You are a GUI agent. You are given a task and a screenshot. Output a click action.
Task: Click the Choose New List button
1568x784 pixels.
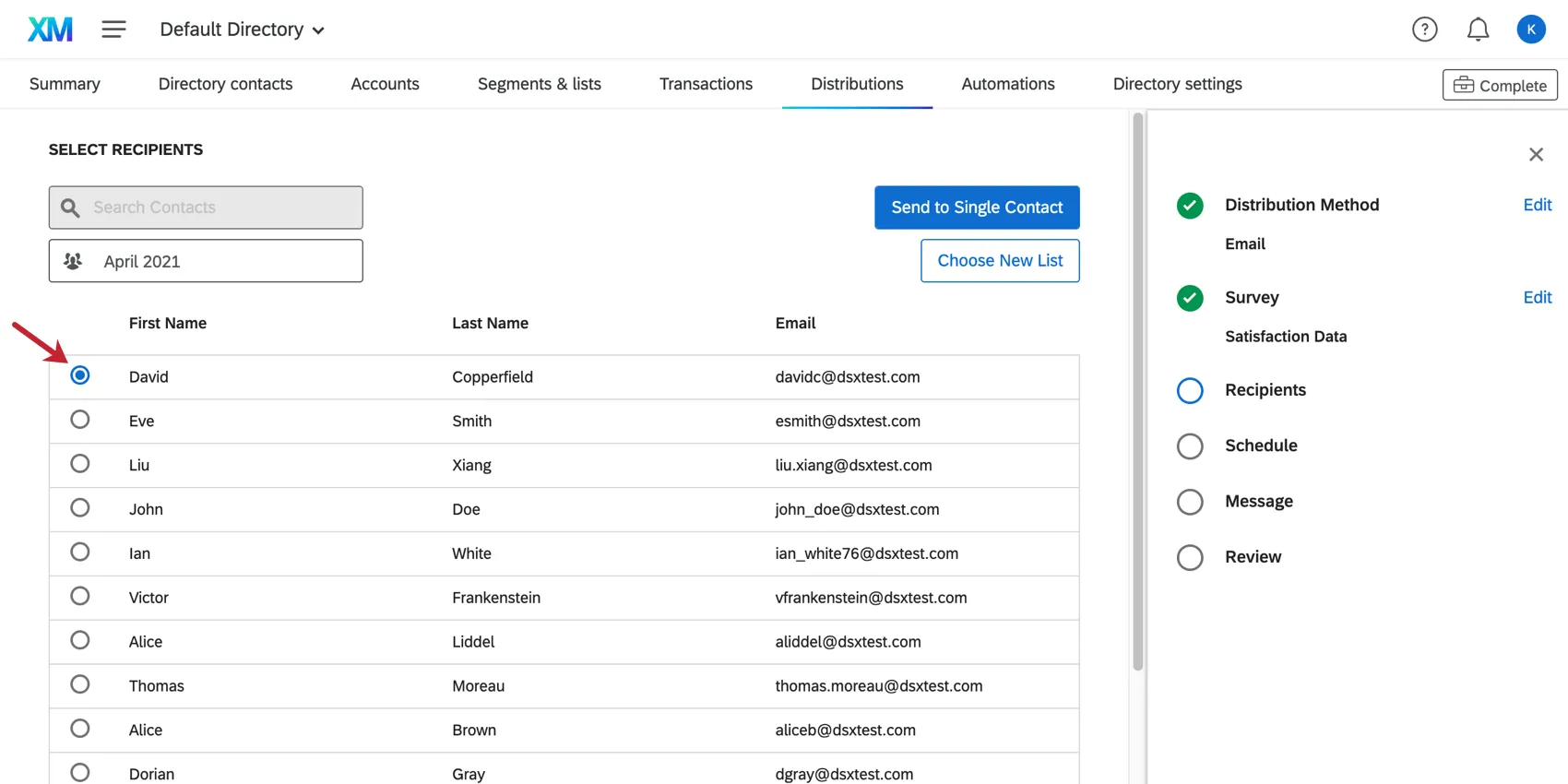(x=1000, y=261)
